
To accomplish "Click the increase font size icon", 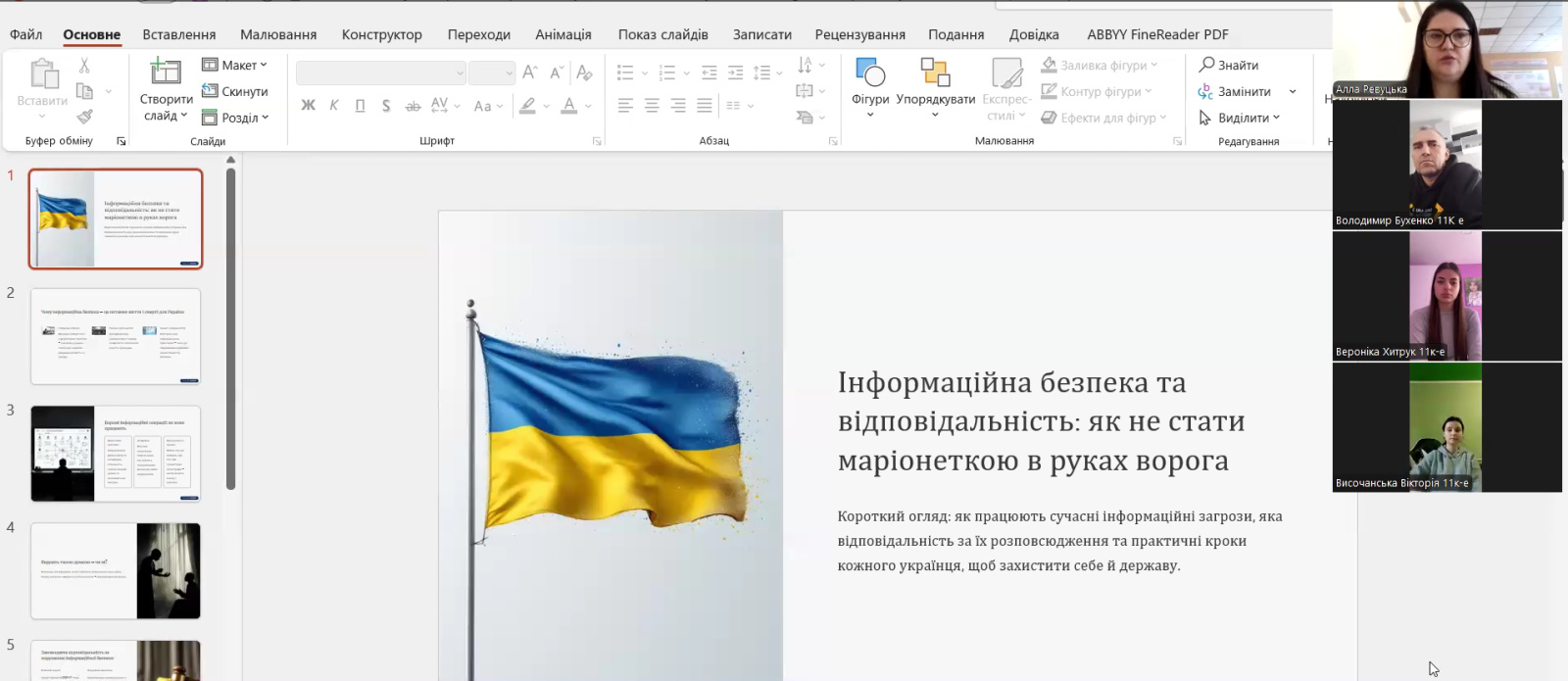I will (x=529, y=73).
